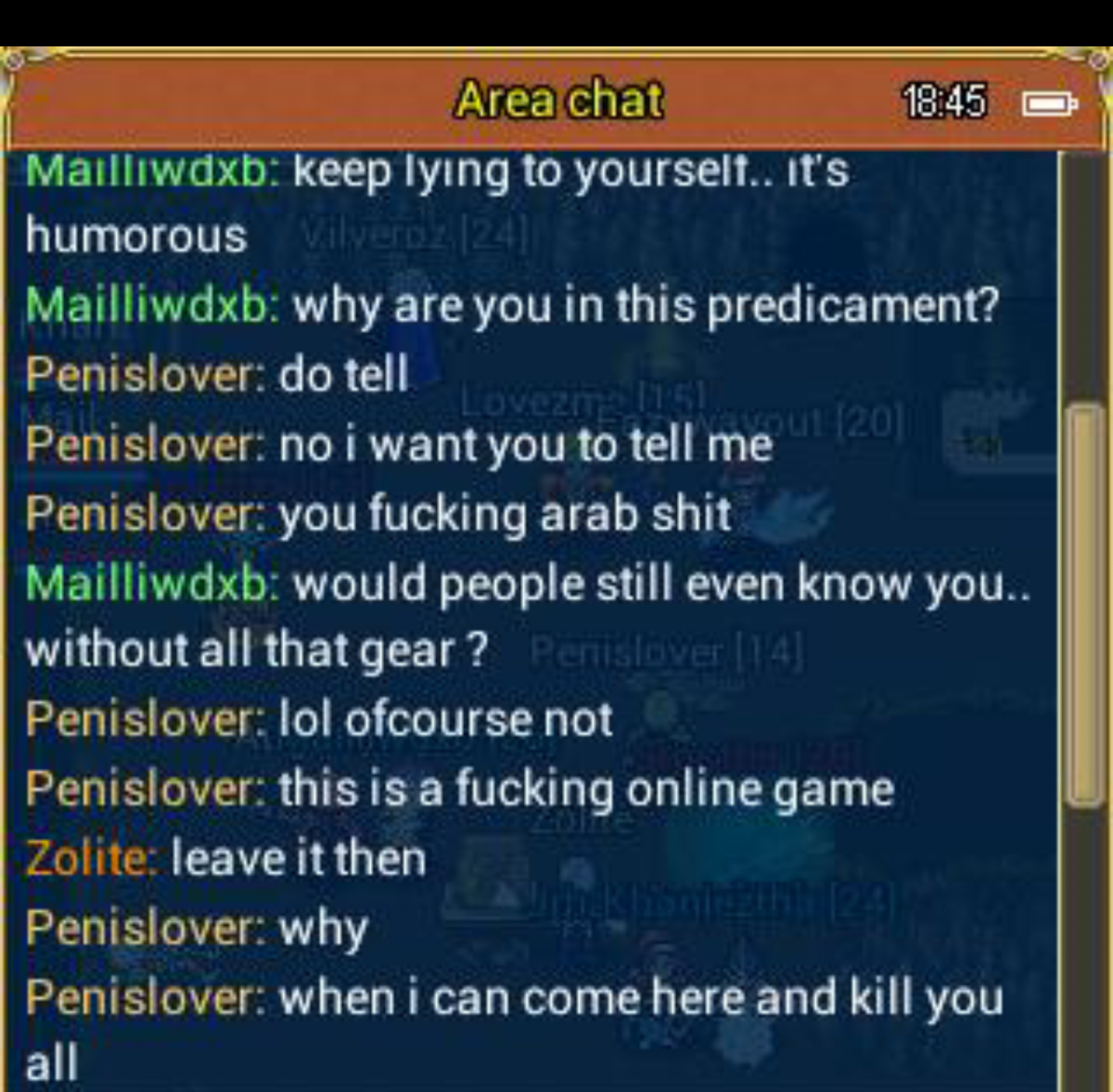Tap the 'lol ofcourse not' message

coord(445,719)
